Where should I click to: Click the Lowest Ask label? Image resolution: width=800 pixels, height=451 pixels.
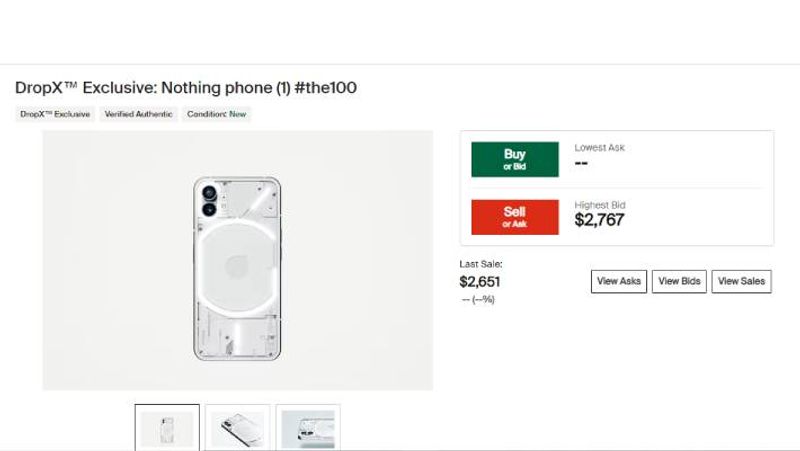click(600, 148)
